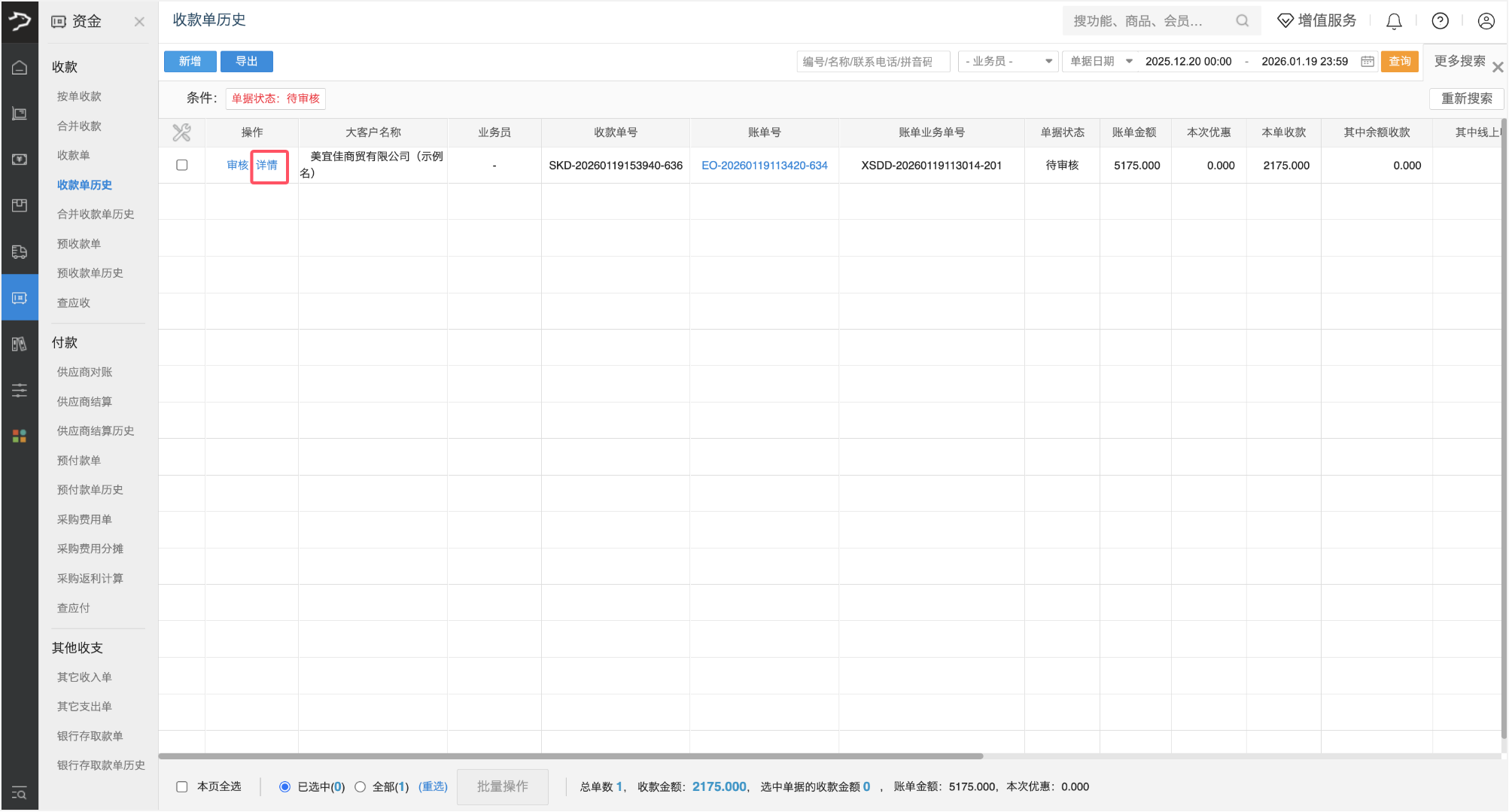Click the notification bell icon
Image resolution: width=1509 pixels, height=812 pixels.
point(1394,22)
